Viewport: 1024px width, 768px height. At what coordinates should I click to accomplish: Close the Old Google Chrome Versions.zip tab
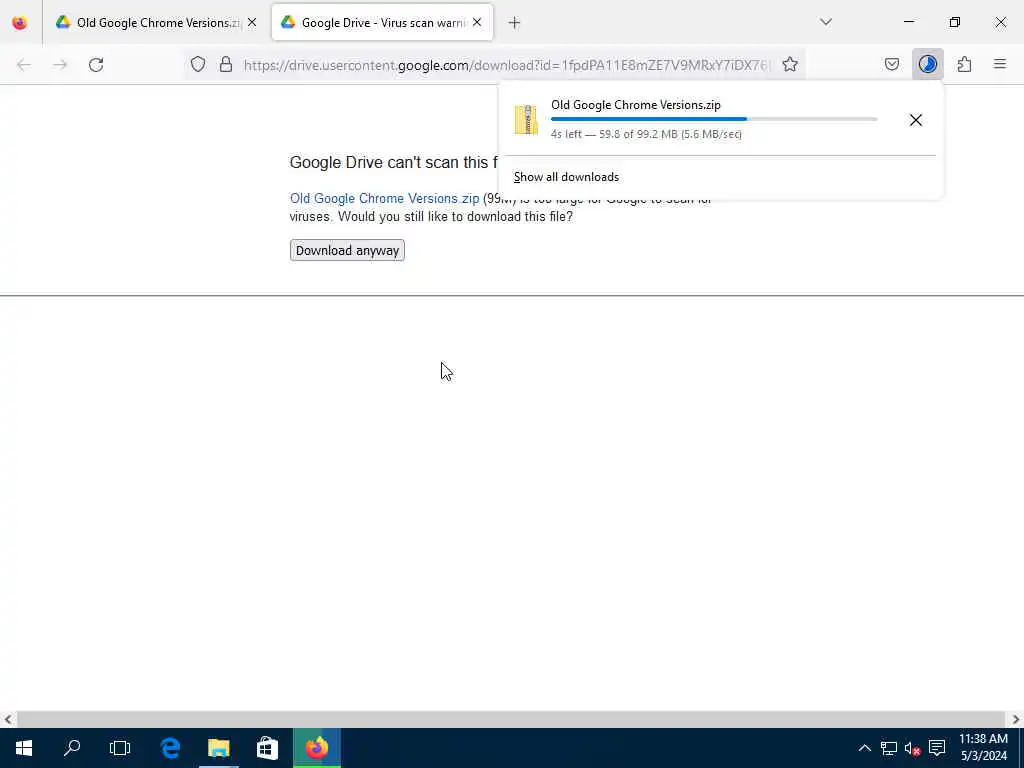(x=252, y=22)
